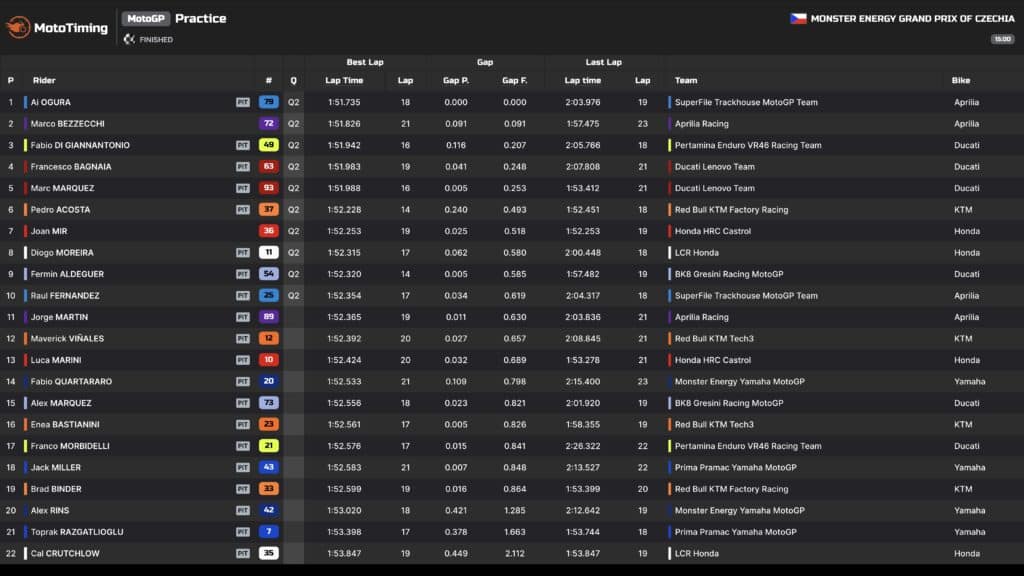The width and height of the screenshot is (1024, 576).
Task: Select rider name Fabio QUARTARARO
Action: pos(71,381)
